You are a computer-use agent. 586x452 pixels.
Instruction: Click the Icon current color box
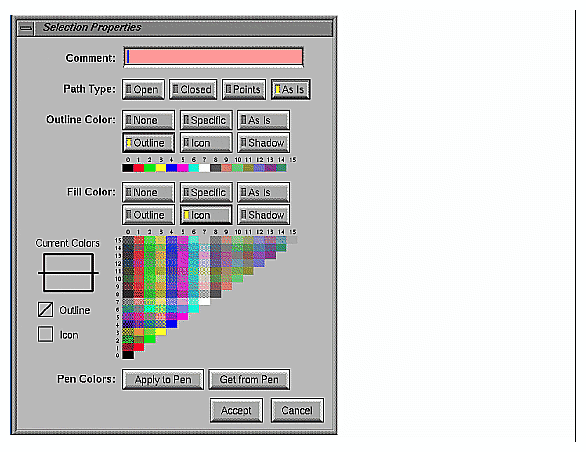point(46,334)
